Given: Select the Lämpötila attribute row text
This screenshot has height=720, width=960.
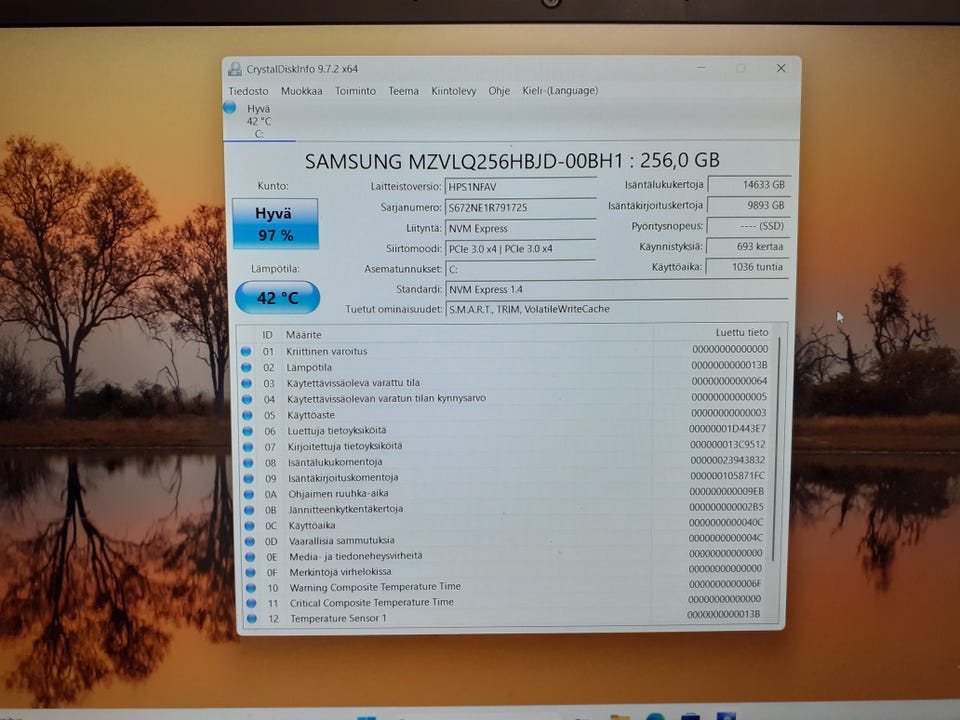Looking at the screenshot, I should tap(309, 367).
